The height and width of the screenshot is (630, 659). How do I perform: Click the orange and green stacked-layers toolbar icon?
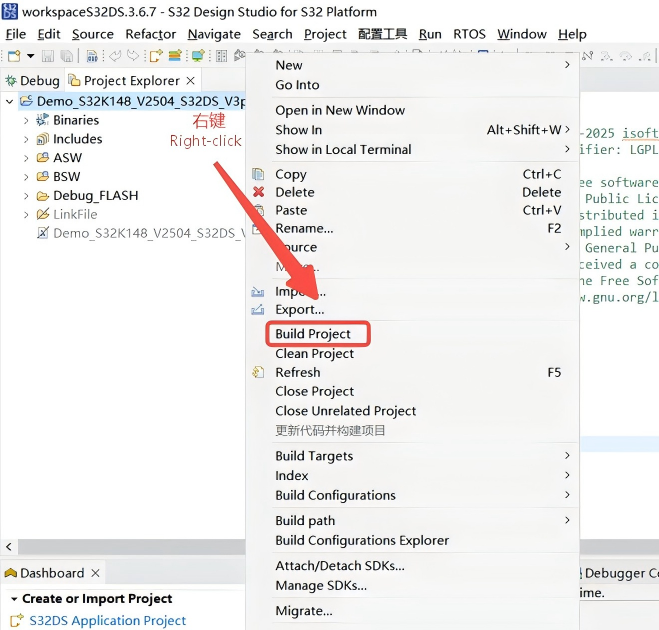pos(175,55)
